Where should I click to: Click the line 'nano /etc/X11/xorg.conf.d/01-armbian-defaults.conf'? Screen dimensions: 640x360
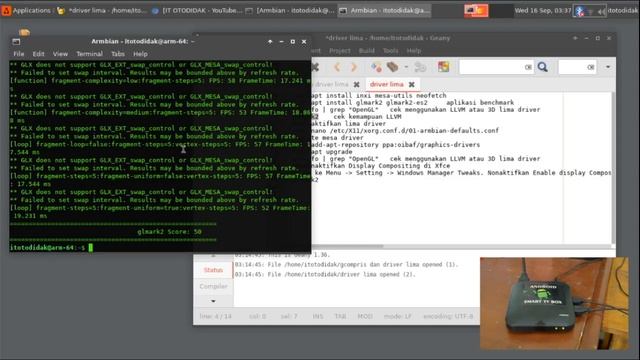coord(405,131)
